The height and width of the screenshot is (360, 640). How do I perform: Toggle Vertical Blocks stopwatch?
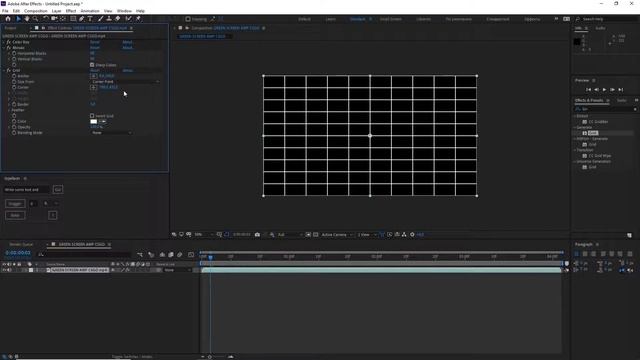click(x=14, y=59)
